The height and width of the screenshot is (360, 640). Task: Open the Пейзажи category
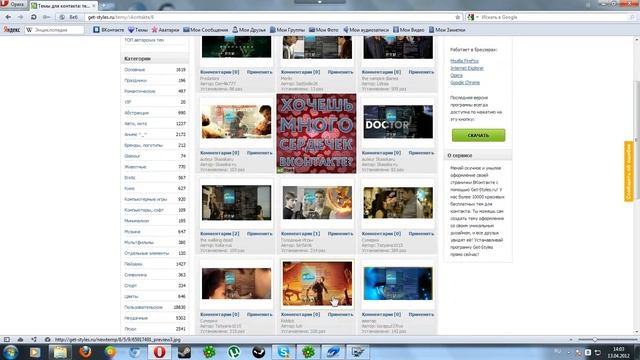click(x=133, y=264)
